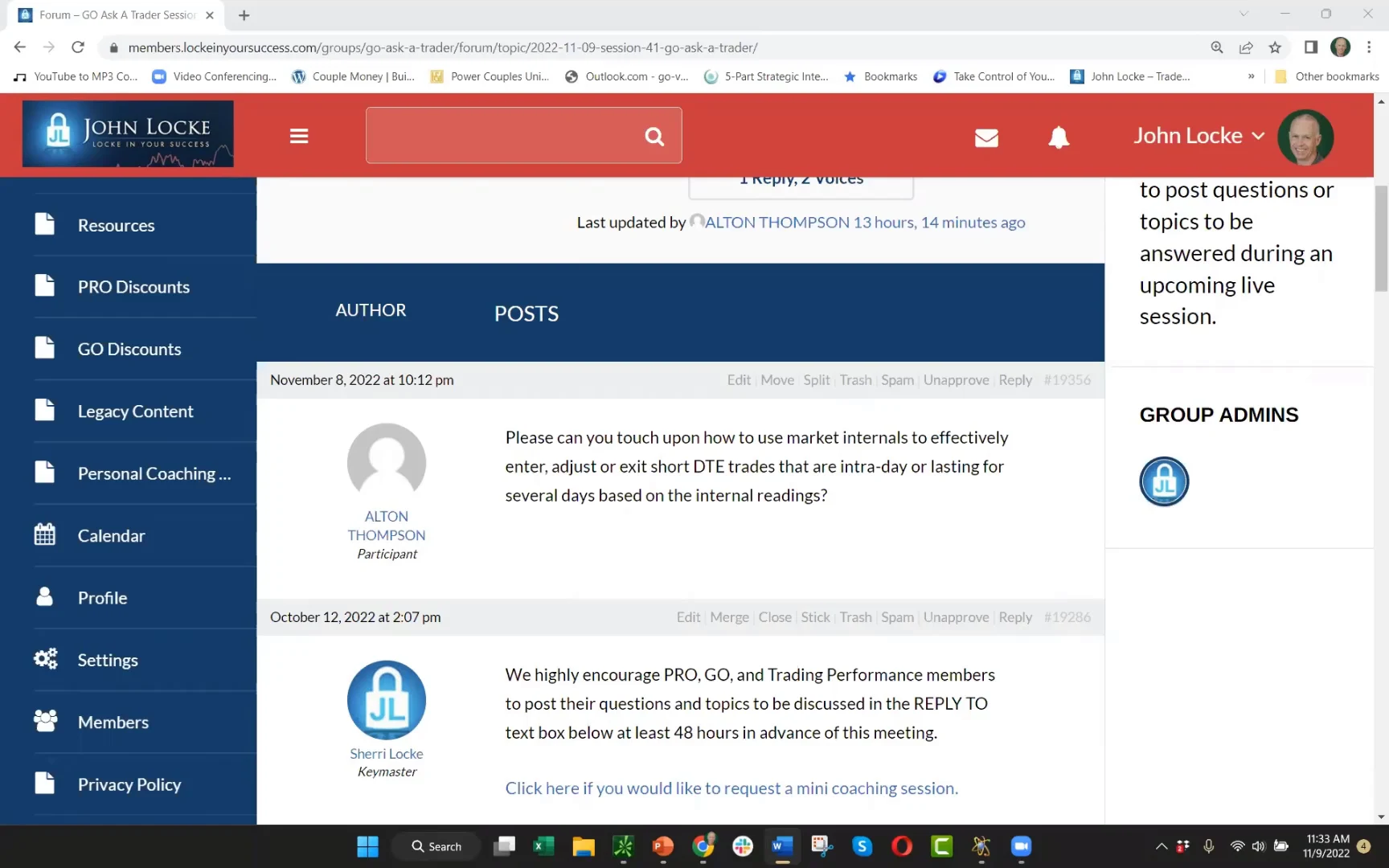Screen dimensions: 1389x868
Task: Click Trash on post #19356
Action: click(x=855, y=380)
